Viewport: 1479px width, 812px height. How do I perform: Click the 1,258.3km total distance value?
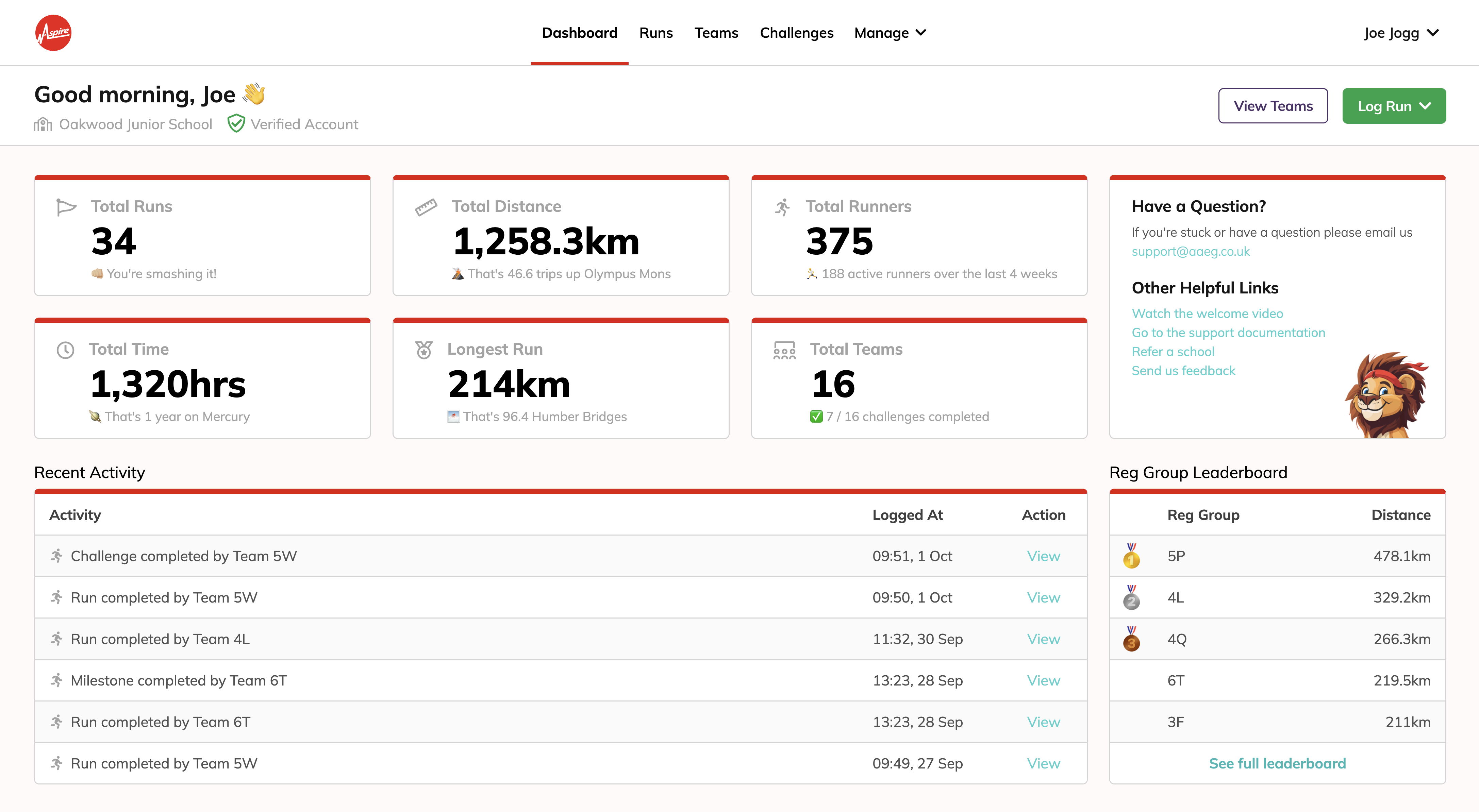click(545, 241)
